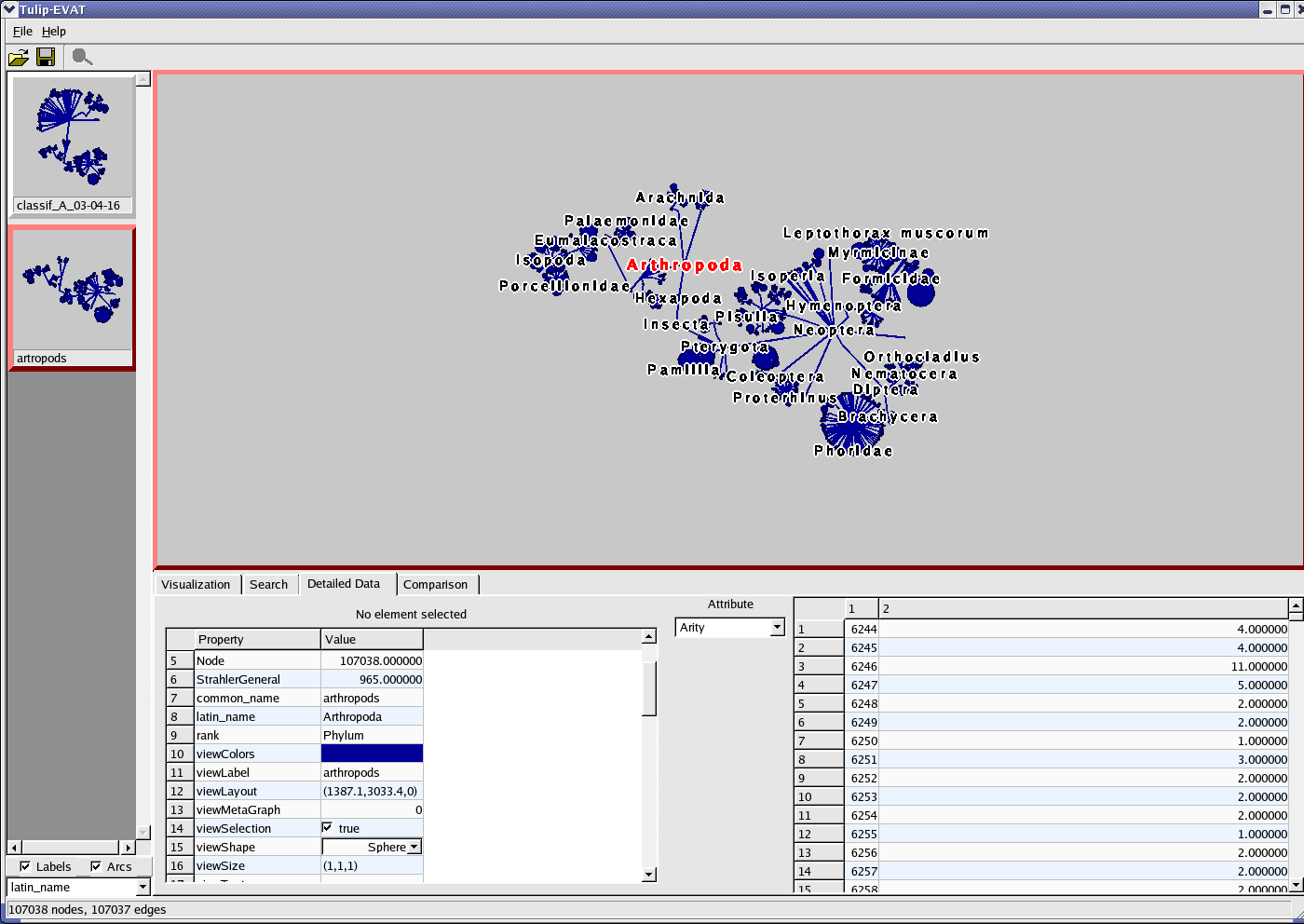Image resolution: width=1304 pixels, height=924 pixels.
Task: Open the File menu
Action: (x=22, y=31)
